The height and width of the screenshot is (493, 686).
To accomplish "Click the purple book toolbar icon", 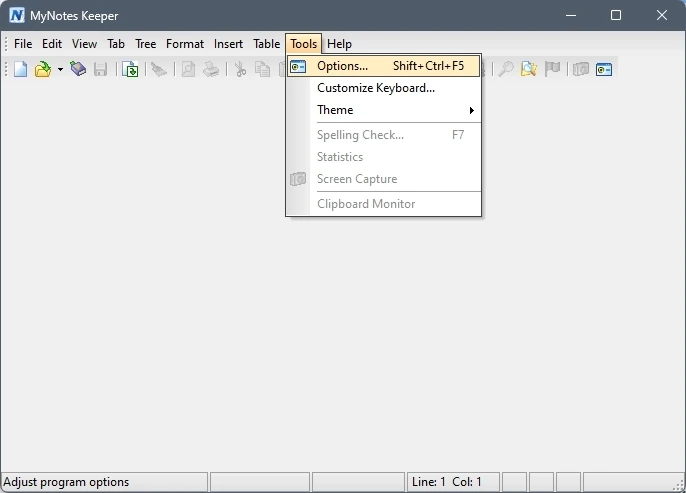I will [x=78, y=69].
